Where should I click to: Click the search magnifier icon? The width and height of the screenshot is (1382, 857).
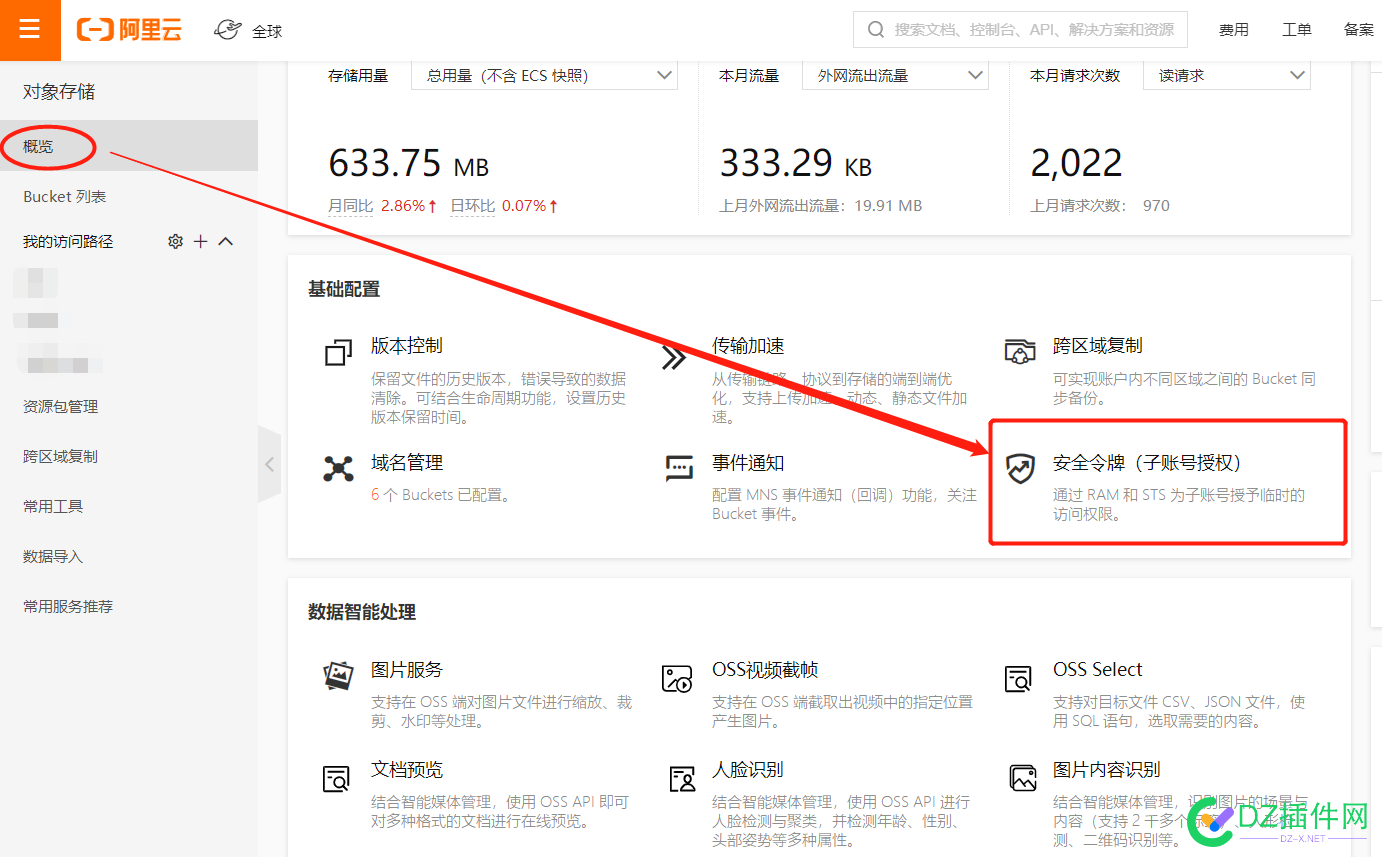point(876,30)
